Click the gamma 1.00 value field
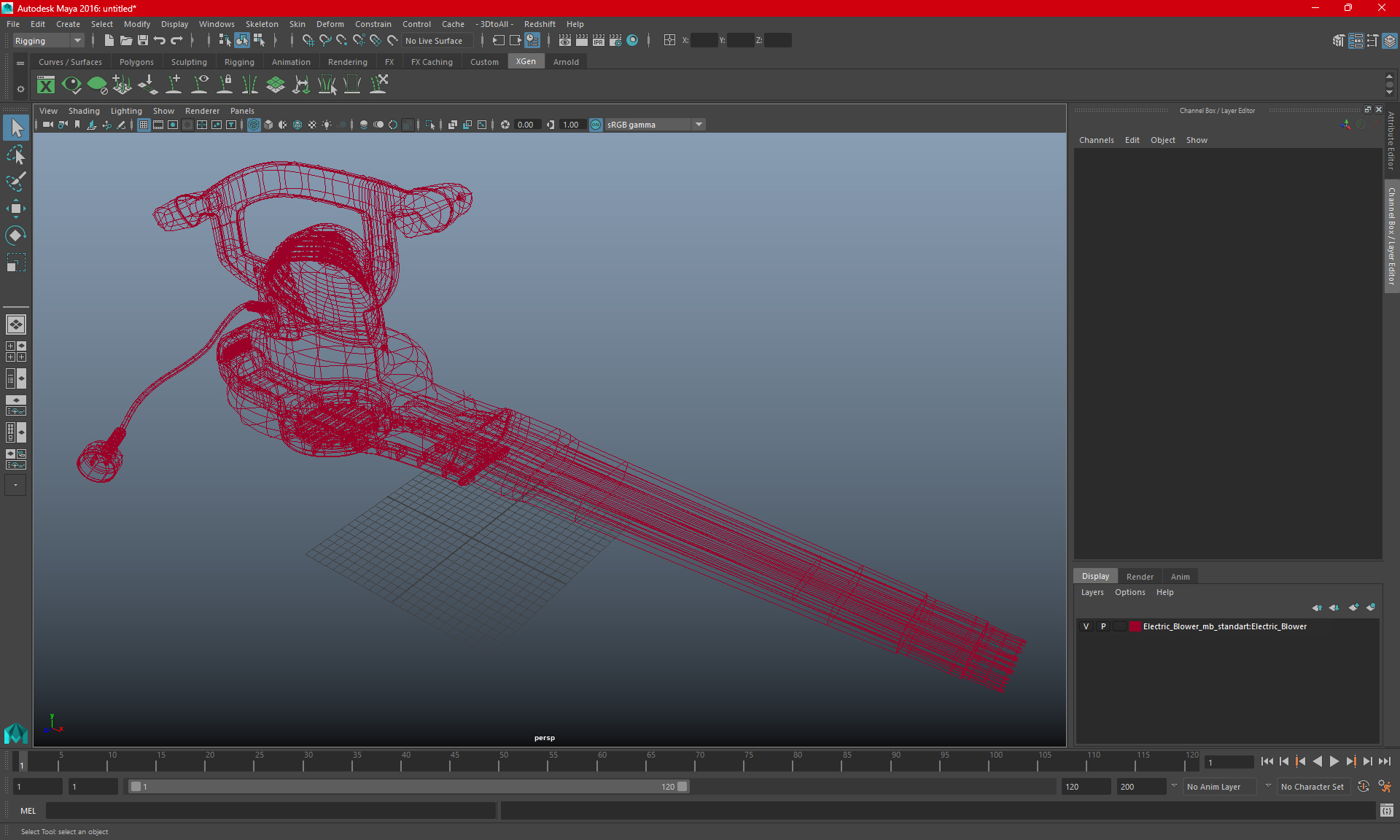 pyautogui.click(x=572, y=125)
